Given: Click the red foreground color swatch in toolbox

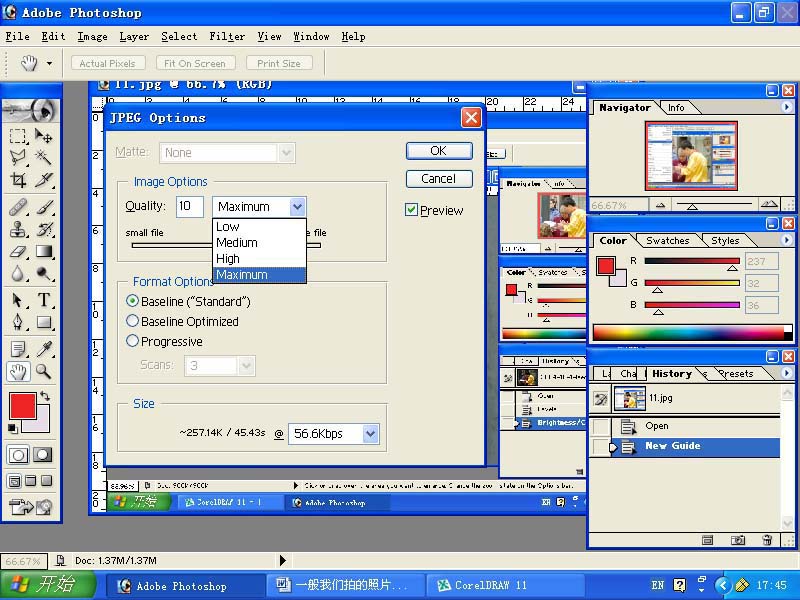Looking at the screenshot, I should click(x=21, y=405).
